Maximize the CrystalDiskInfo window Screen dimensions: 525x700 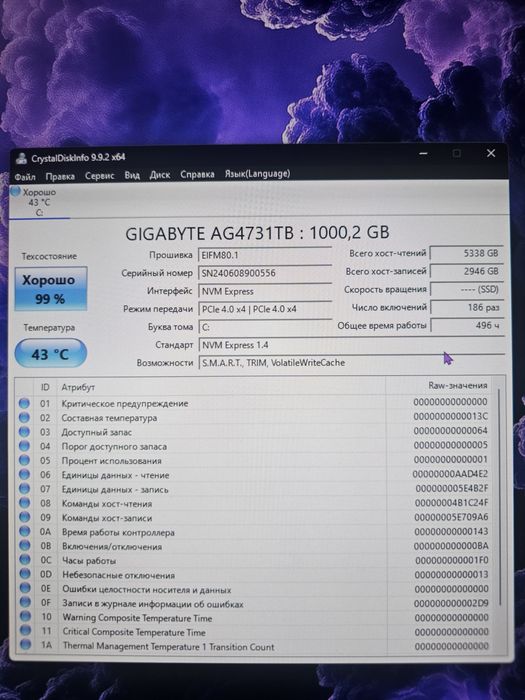tap(457, 154)
